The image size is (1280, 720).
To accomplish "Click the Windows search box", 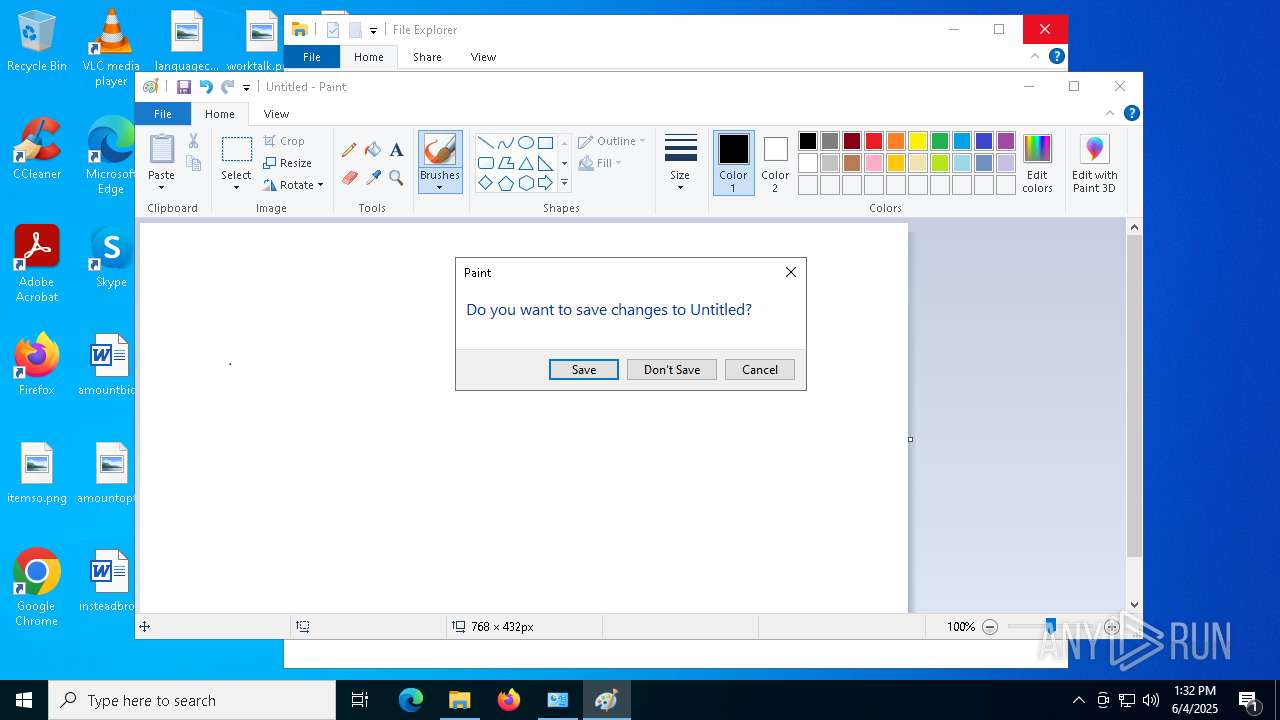I will click(192, 700).
